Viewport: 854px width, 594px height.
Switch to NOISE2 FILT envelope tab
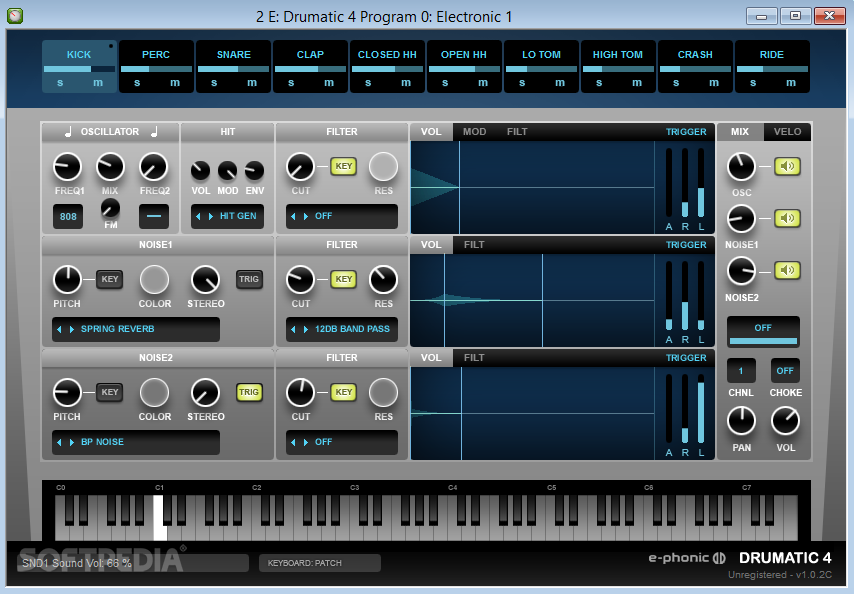pyautogui.click(x=474, y=358)
